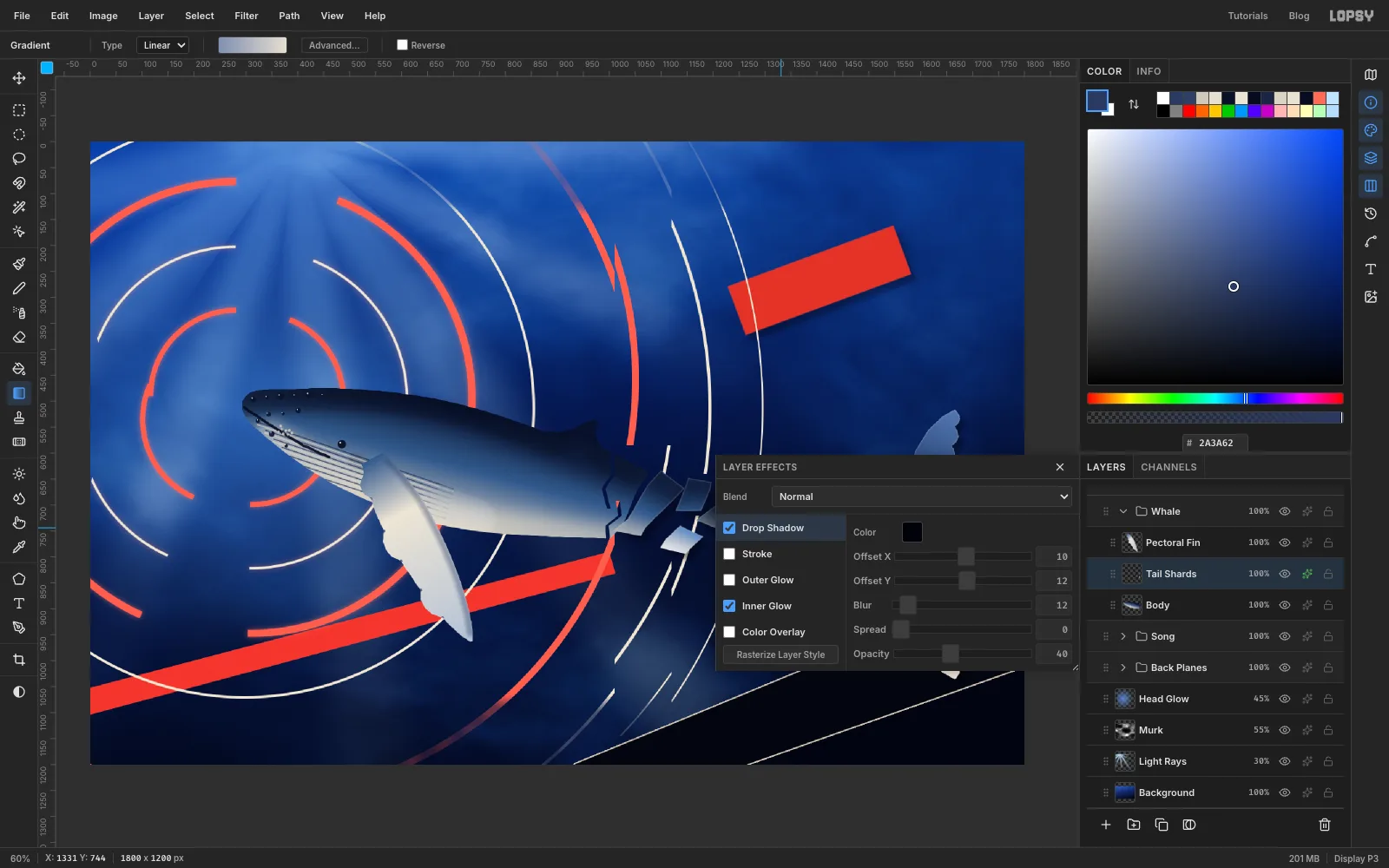
Task: Select the Magic Wand tool
Action: (18, 207)
